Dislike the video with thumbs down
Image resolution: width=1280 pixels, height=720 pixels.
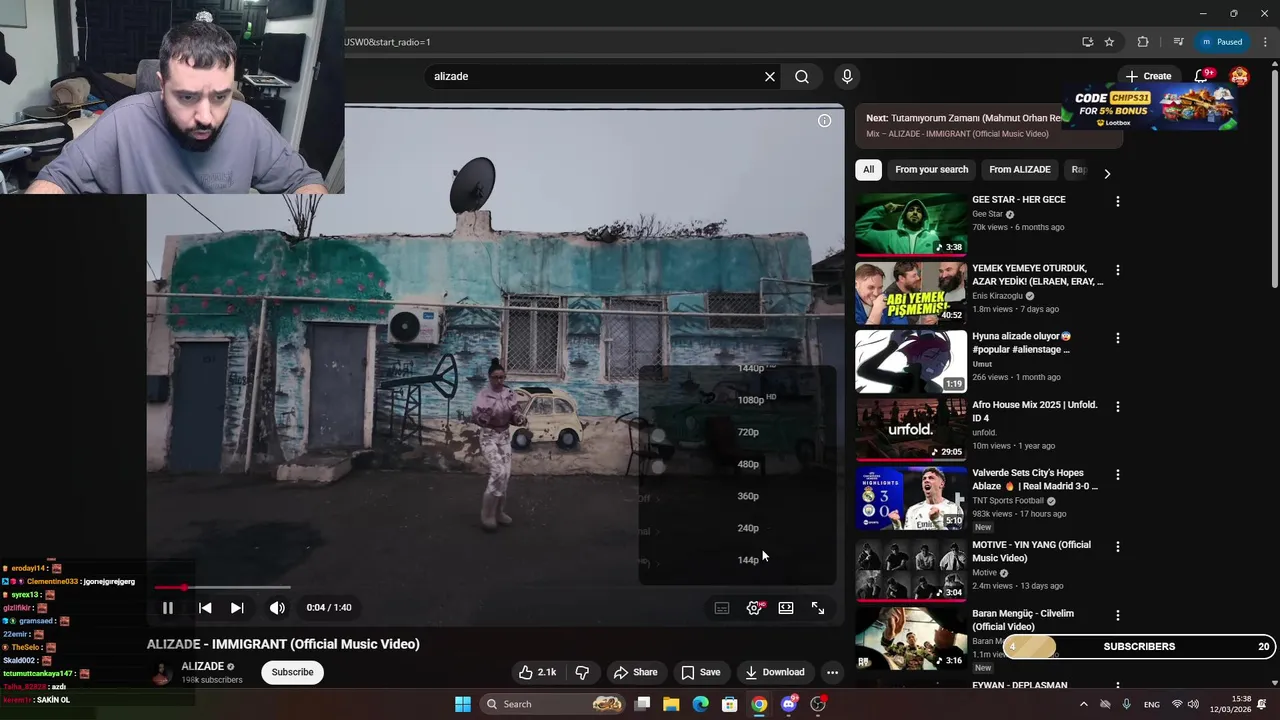click(582, 672)
